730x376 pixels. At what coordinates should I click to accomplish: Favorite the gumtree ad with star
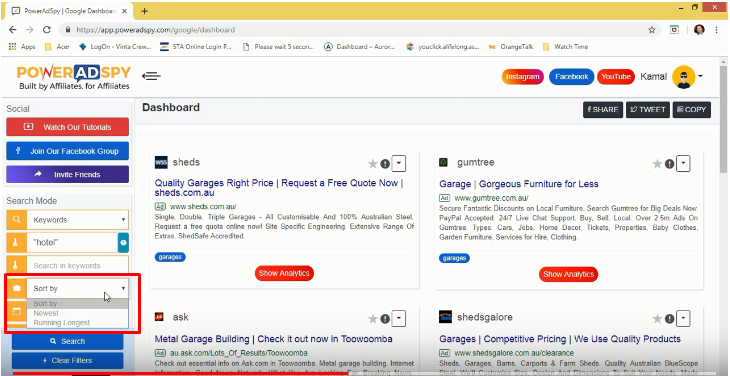[657, 164]
